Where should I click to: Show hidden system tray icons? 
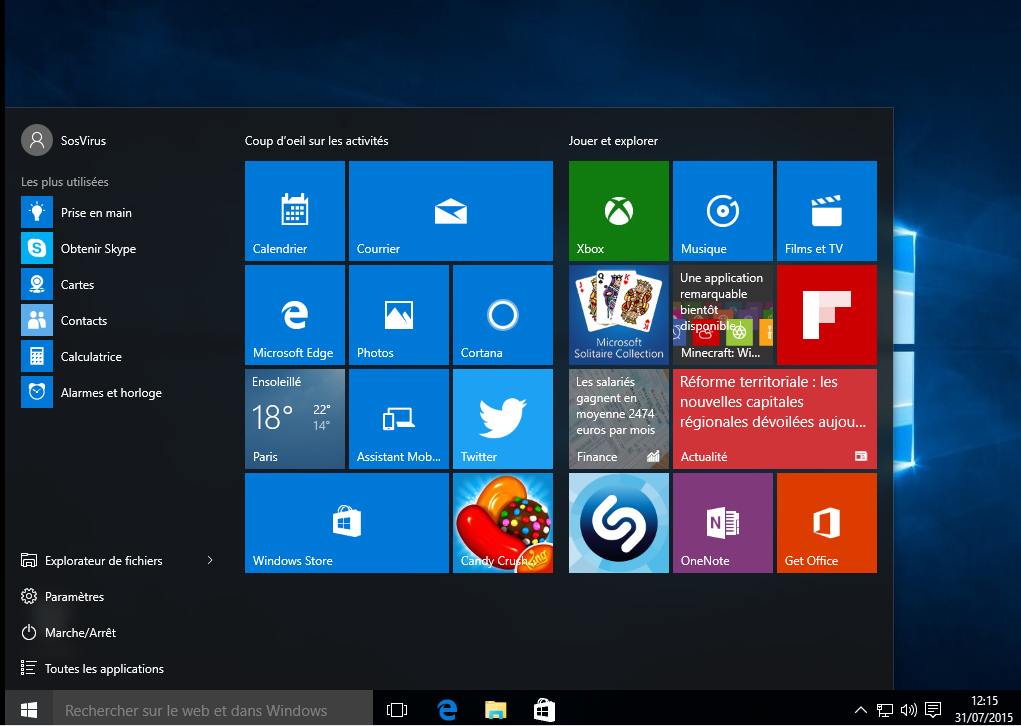pos(861,710)
